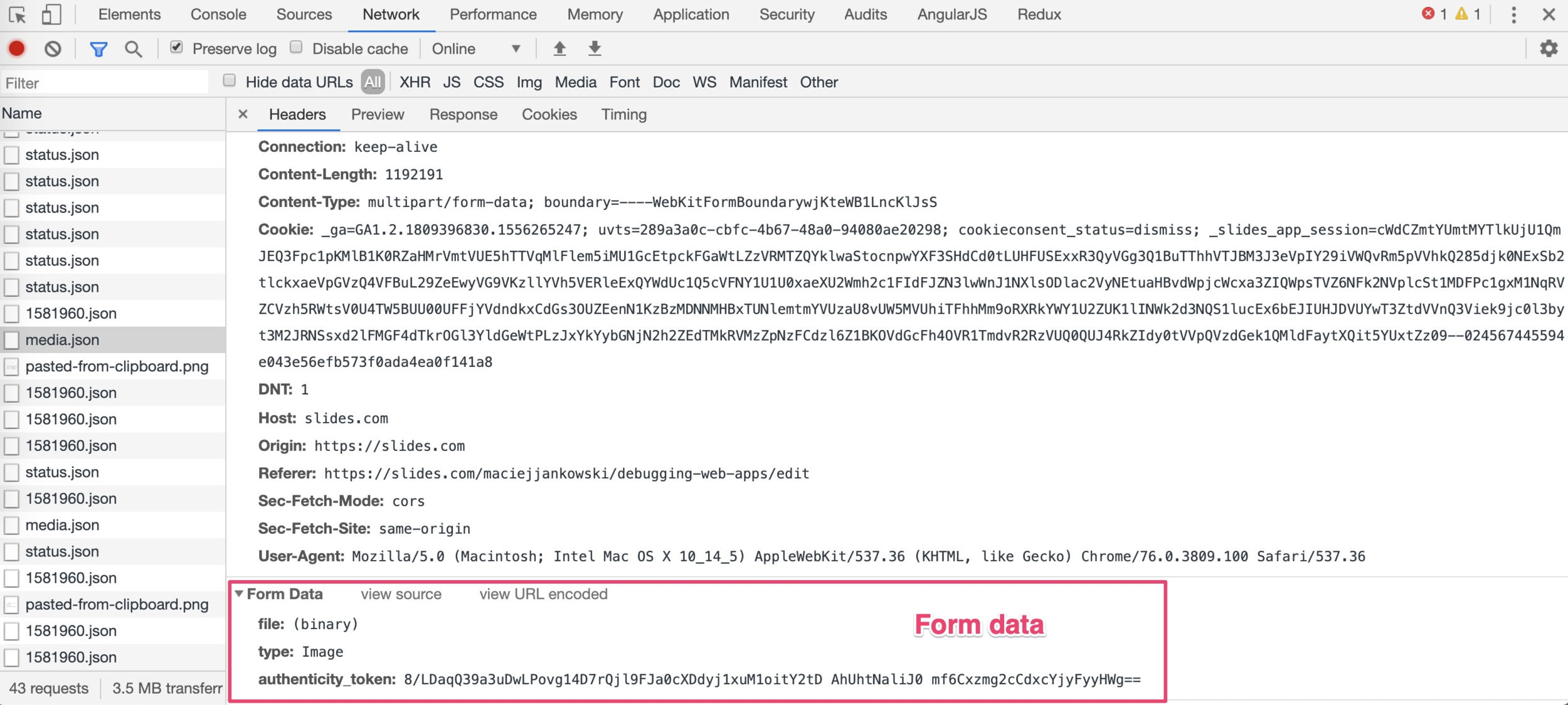Screen dimensions: 1568x705
Task: Toggle the filter funnel icon
Action: tap(98, 49)
